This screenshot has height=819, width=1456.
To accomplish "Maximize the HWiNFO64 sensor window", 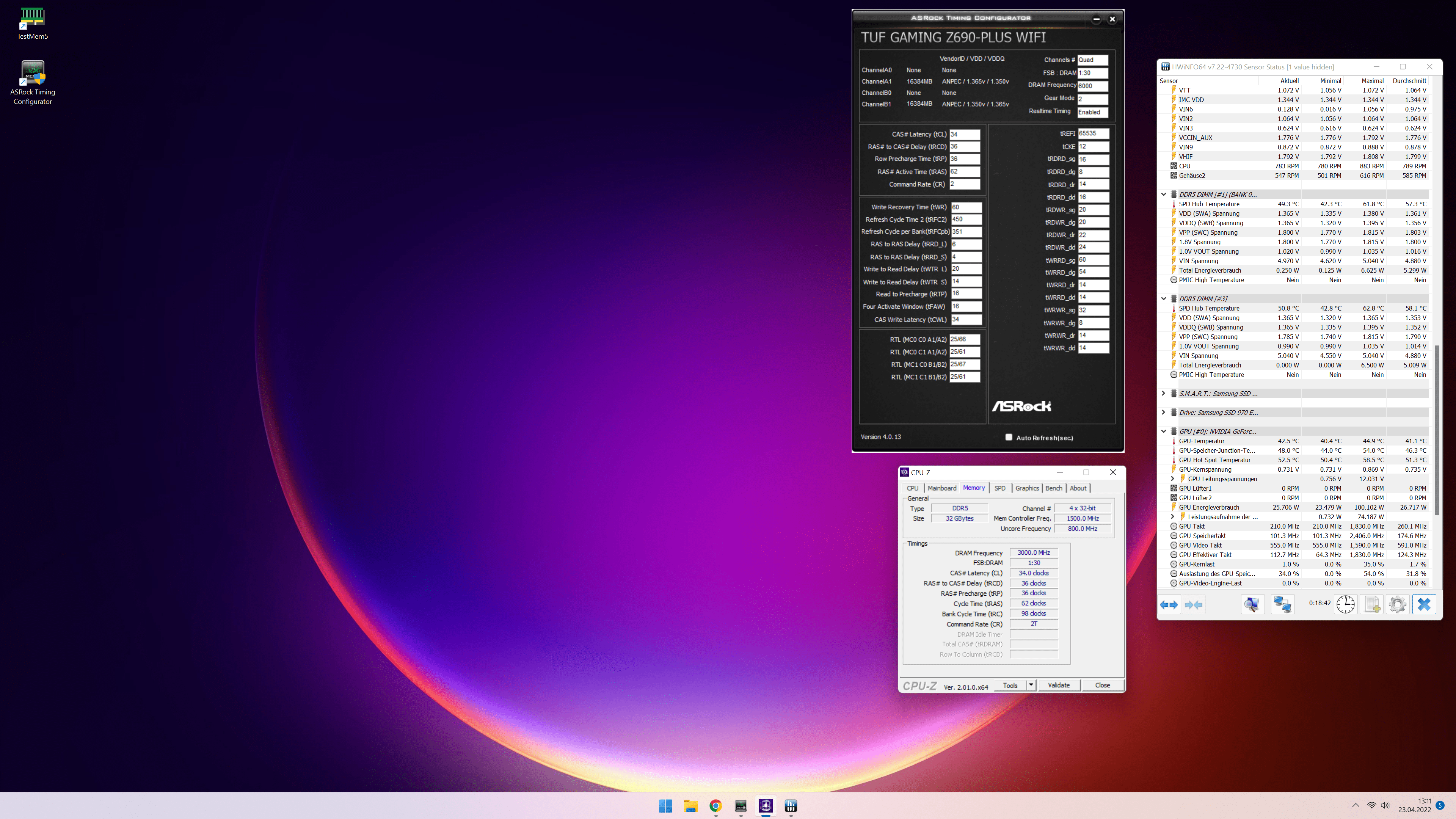I will pyautogui.click(x=1402, y=67).
